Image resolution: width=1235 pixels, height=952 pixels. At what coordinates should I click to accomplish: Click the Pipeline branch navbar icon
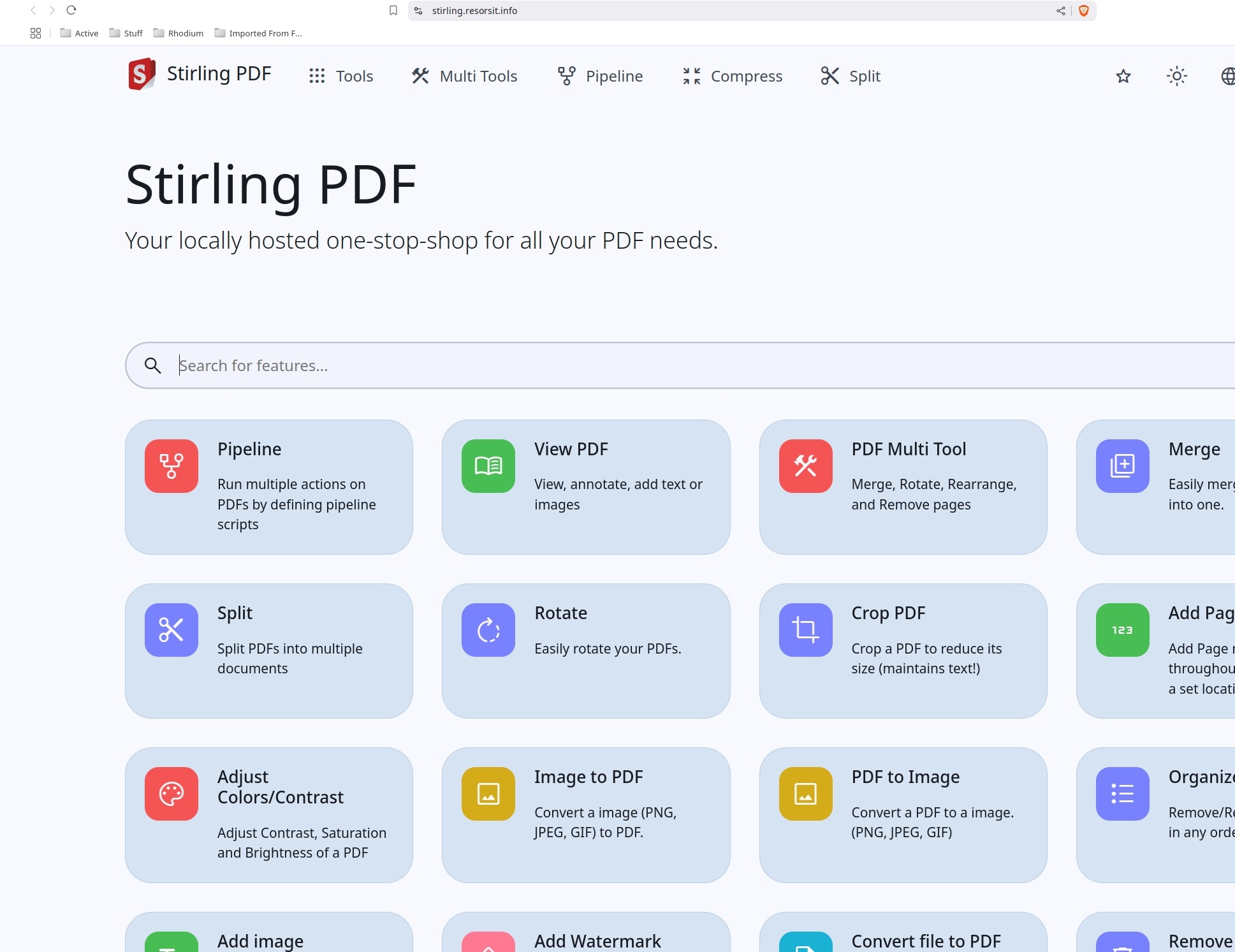[566, 76]
